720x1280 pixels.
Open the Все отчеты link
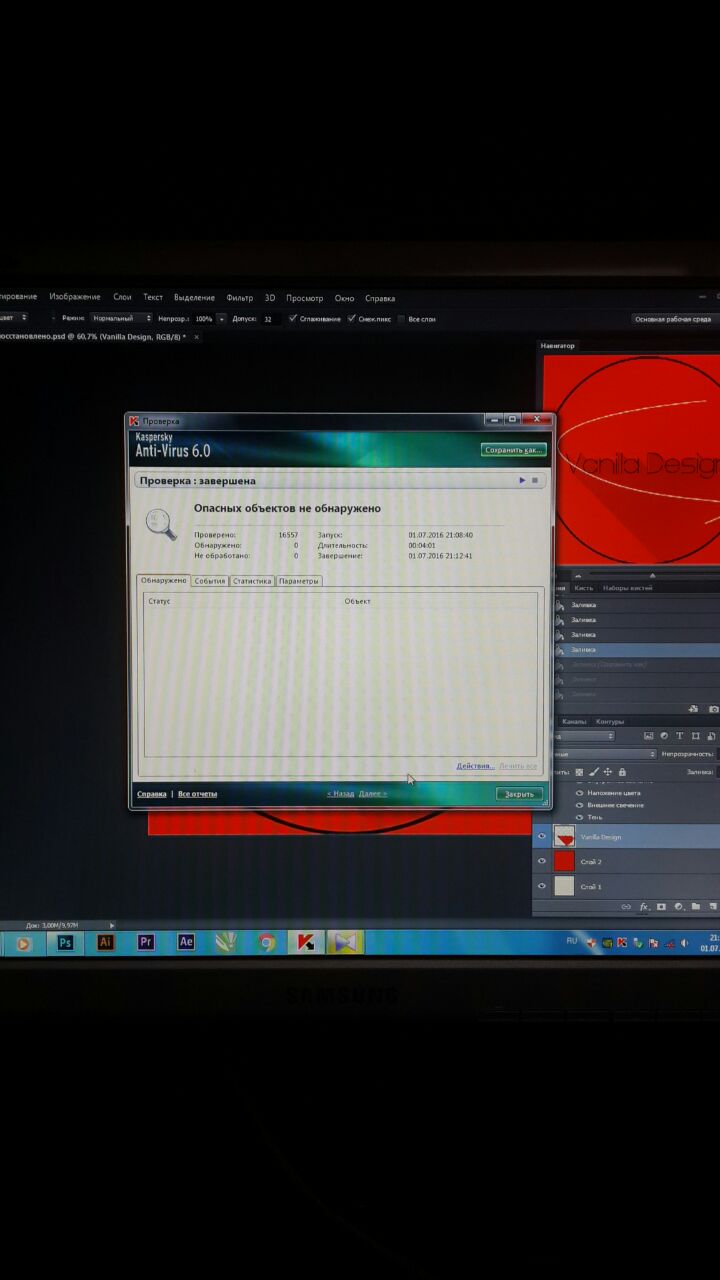coord(197,794)
